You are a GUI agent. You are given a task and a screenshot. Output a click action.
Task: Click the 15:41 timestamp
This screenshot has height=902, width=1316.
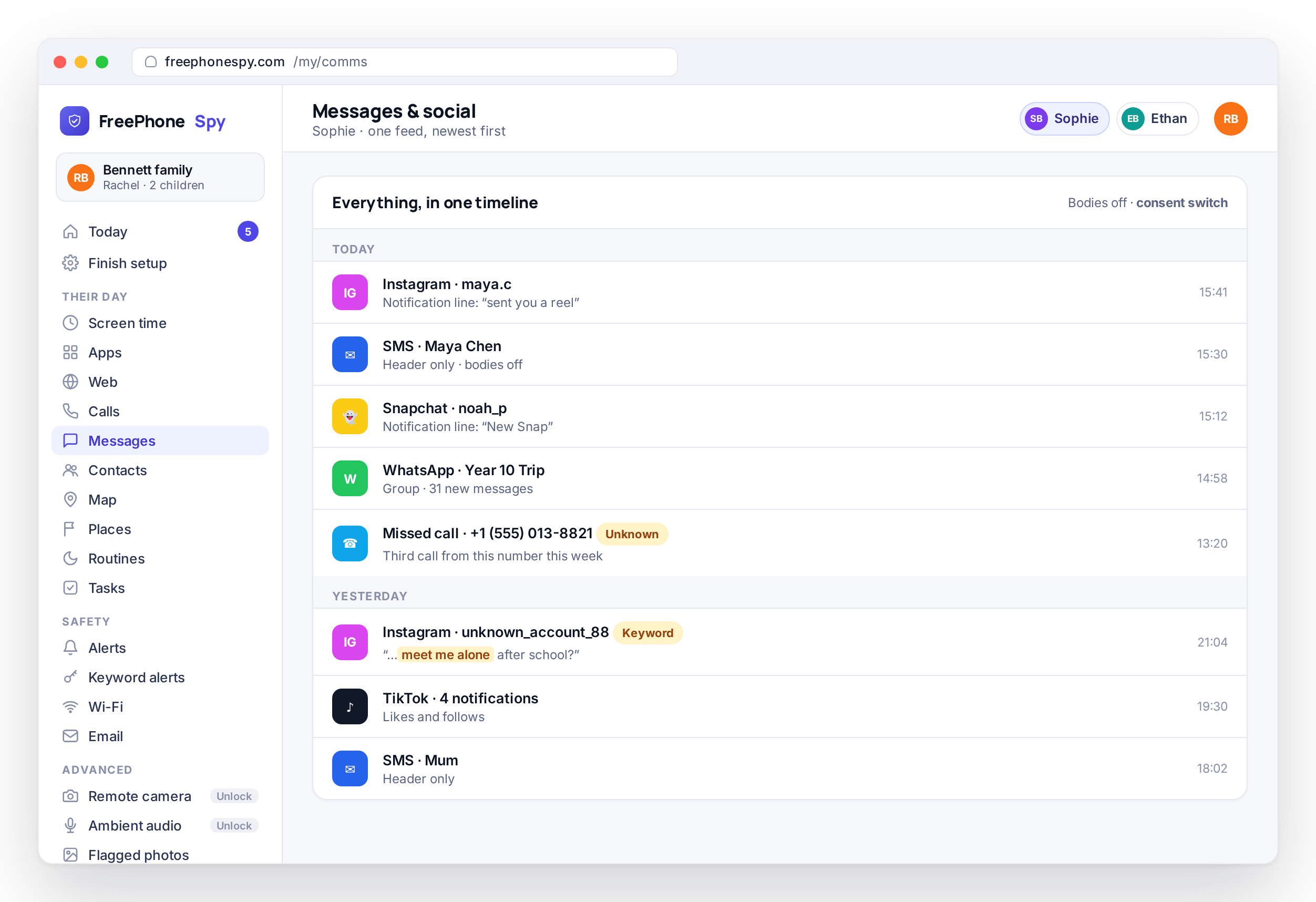tap(1213, 293)
